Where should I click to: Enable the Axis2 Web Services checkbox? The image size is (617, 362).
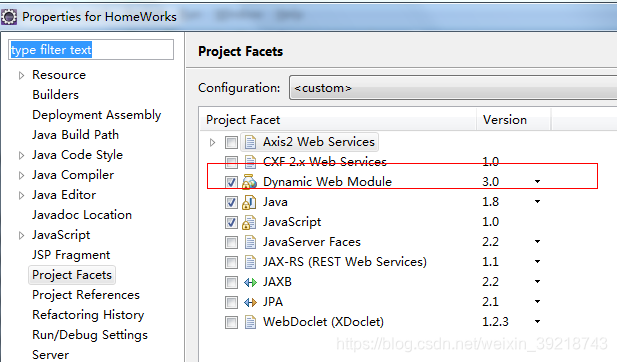pos(231,142)
